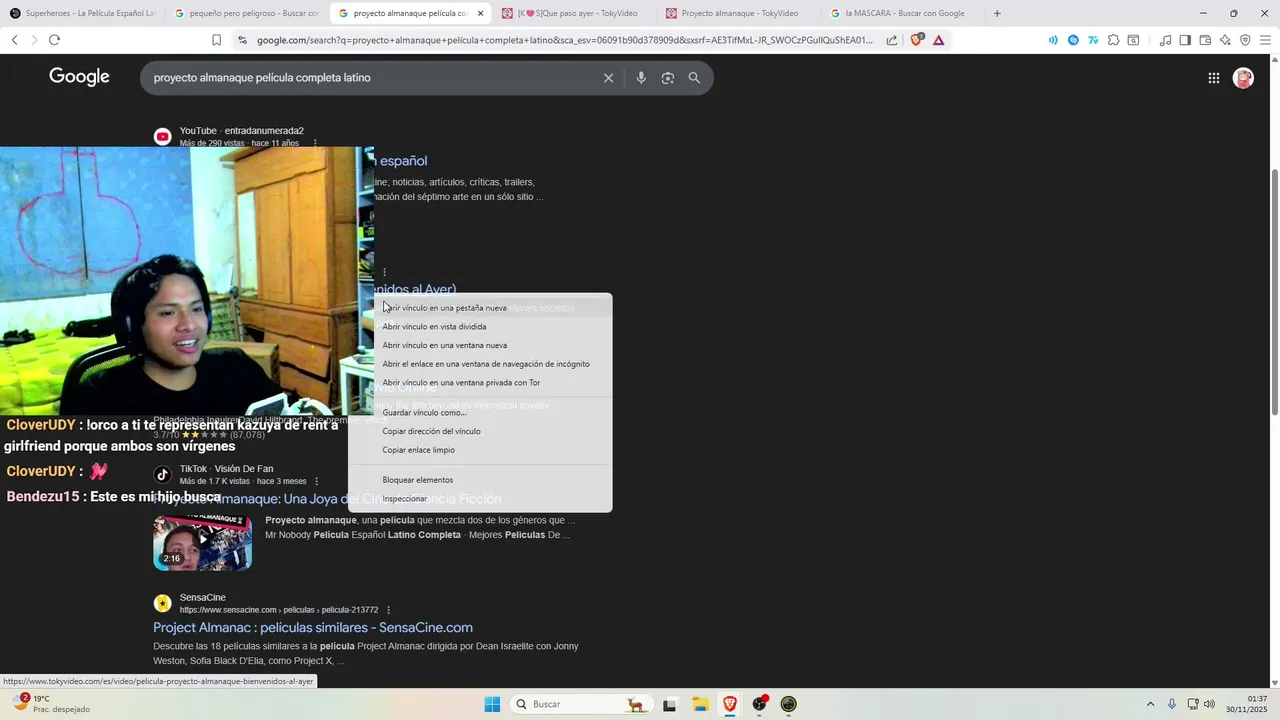Go back with the browser back arrow
Viewport: 1280px width, 720px height.
[15, 40]
